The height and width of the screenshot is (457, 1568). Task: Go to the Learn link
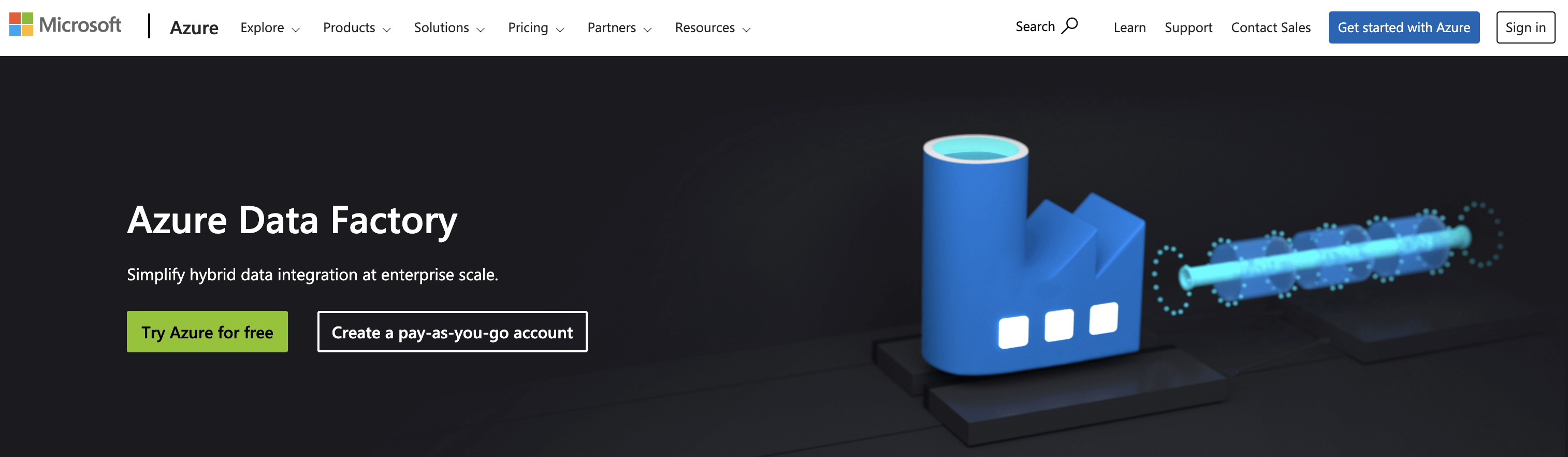point(1129,27)
